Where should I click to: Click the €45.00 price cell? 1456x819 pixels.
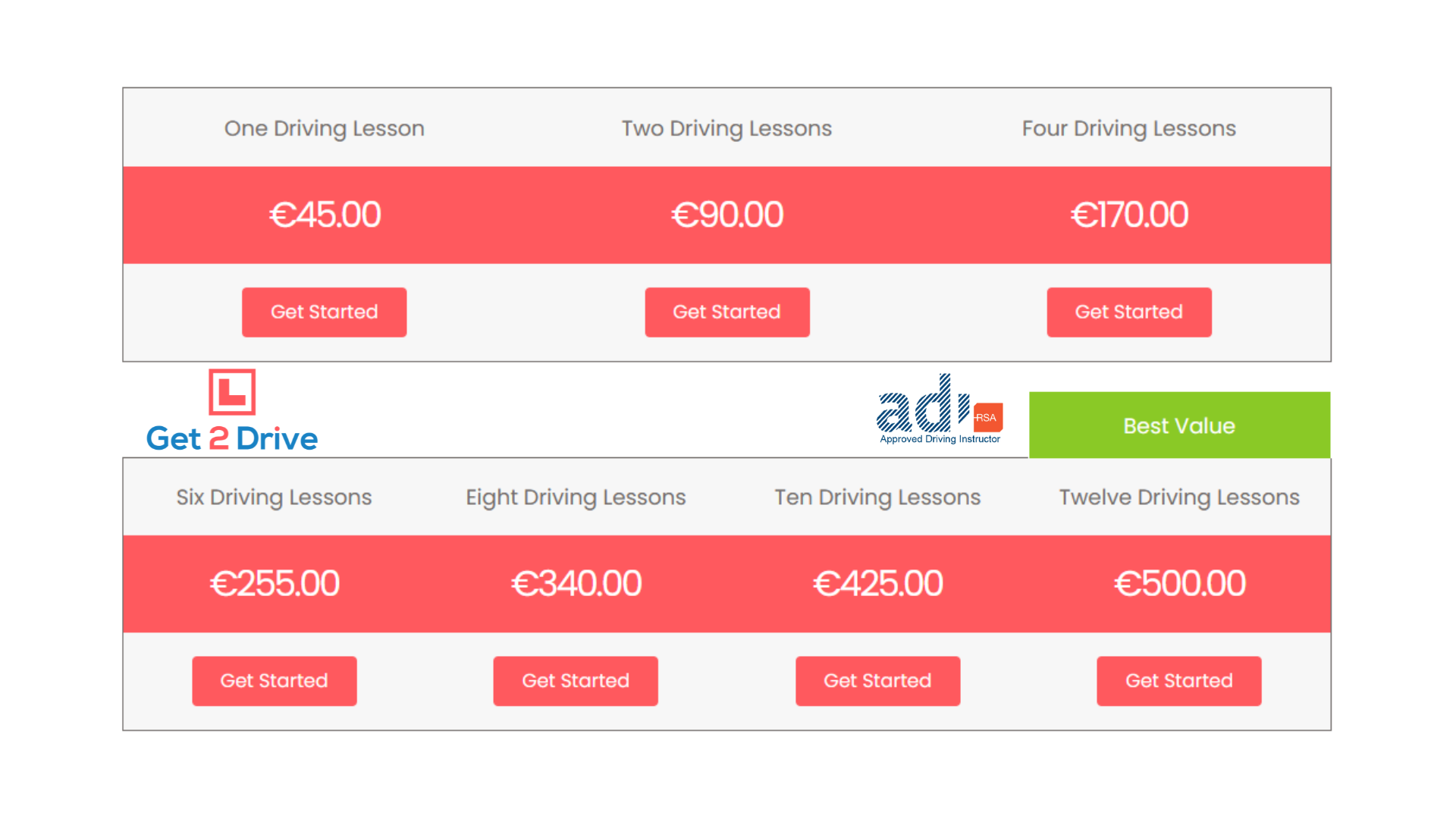[324, 215]
